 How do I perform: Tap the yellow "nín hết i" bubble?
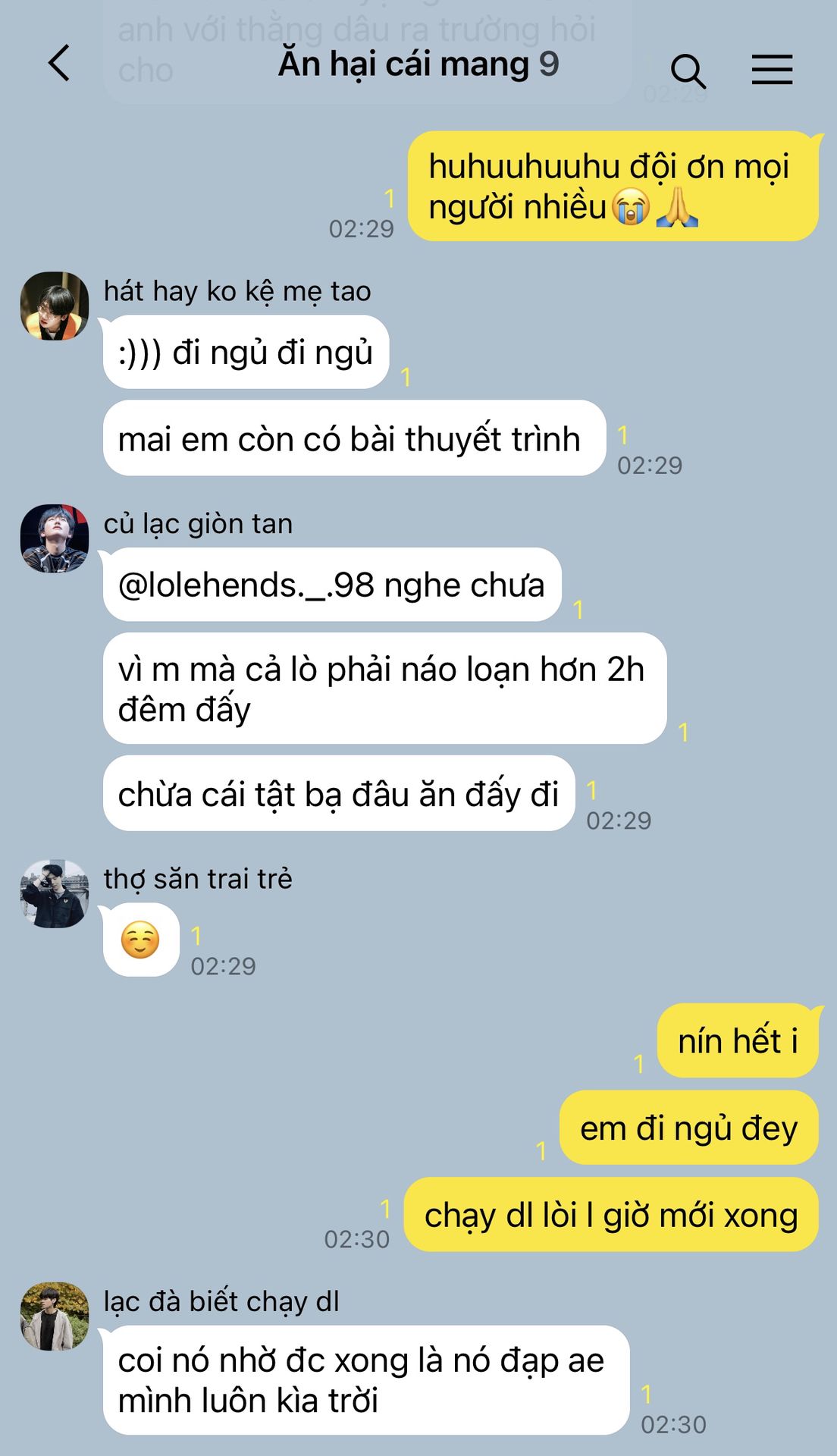(x=738, y=1040)
